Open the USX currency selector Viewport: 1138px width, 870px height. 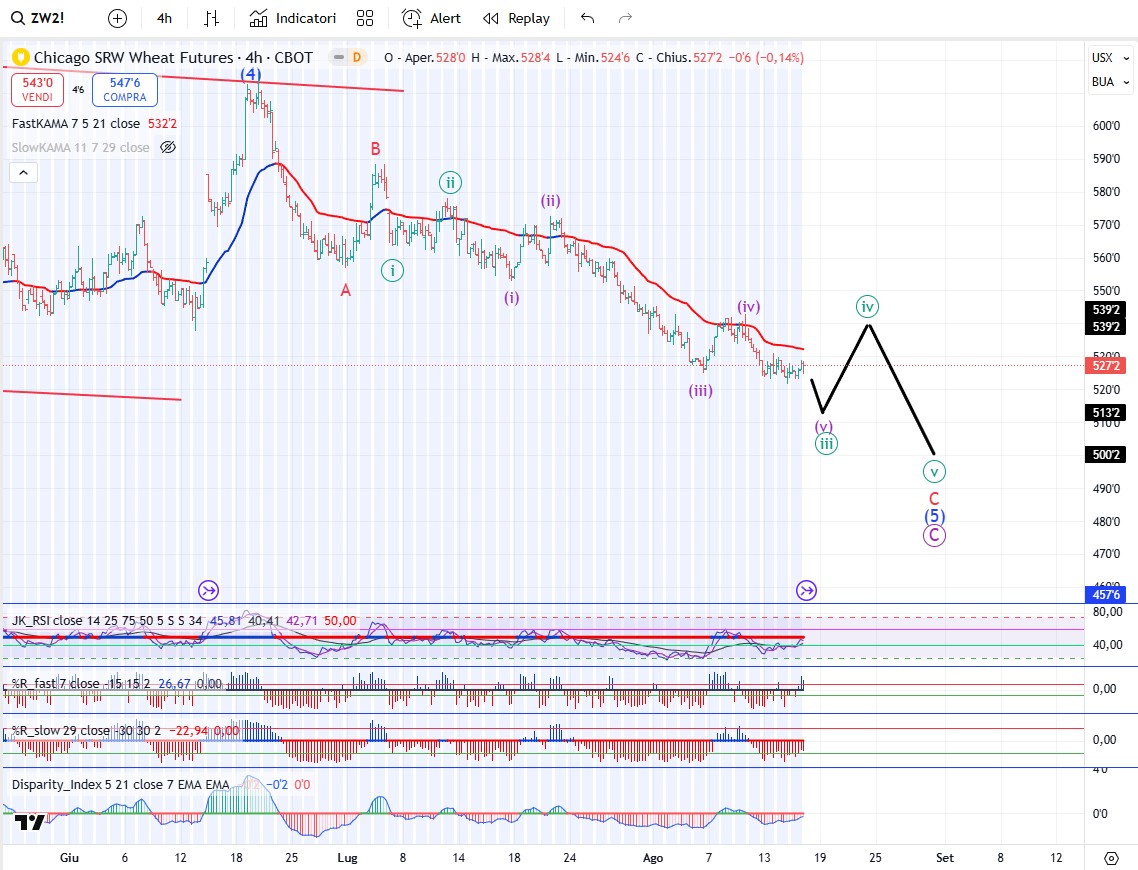click(x=1102, y=58)
